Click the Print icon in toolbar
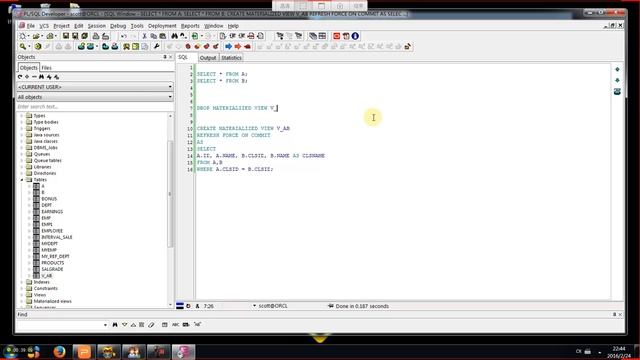 point(96,36)
